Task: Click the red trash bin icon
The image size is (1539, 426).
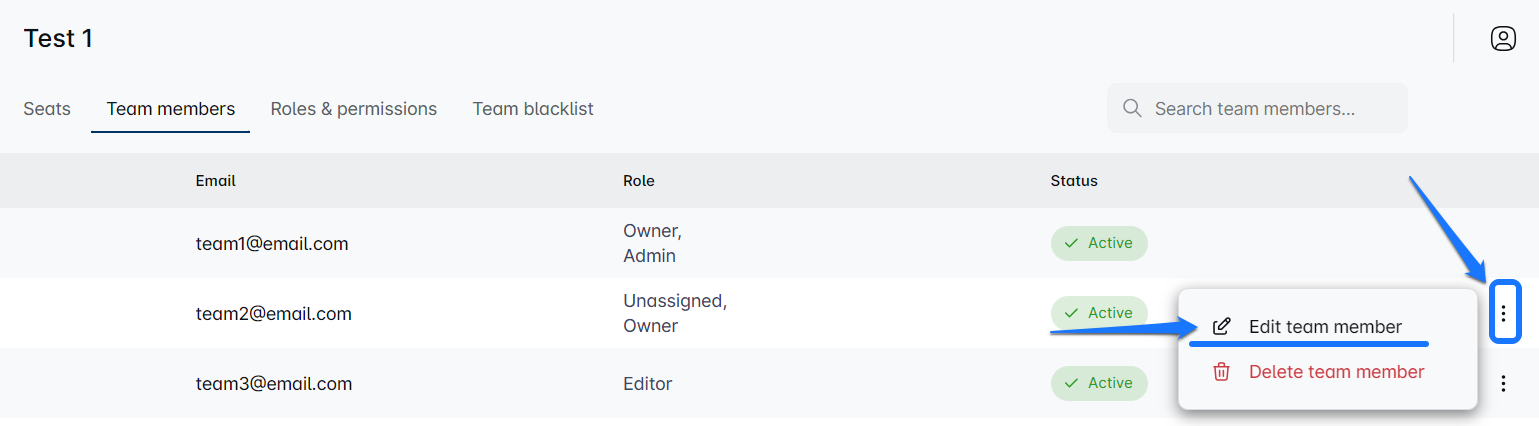Action: [1221, 372]
